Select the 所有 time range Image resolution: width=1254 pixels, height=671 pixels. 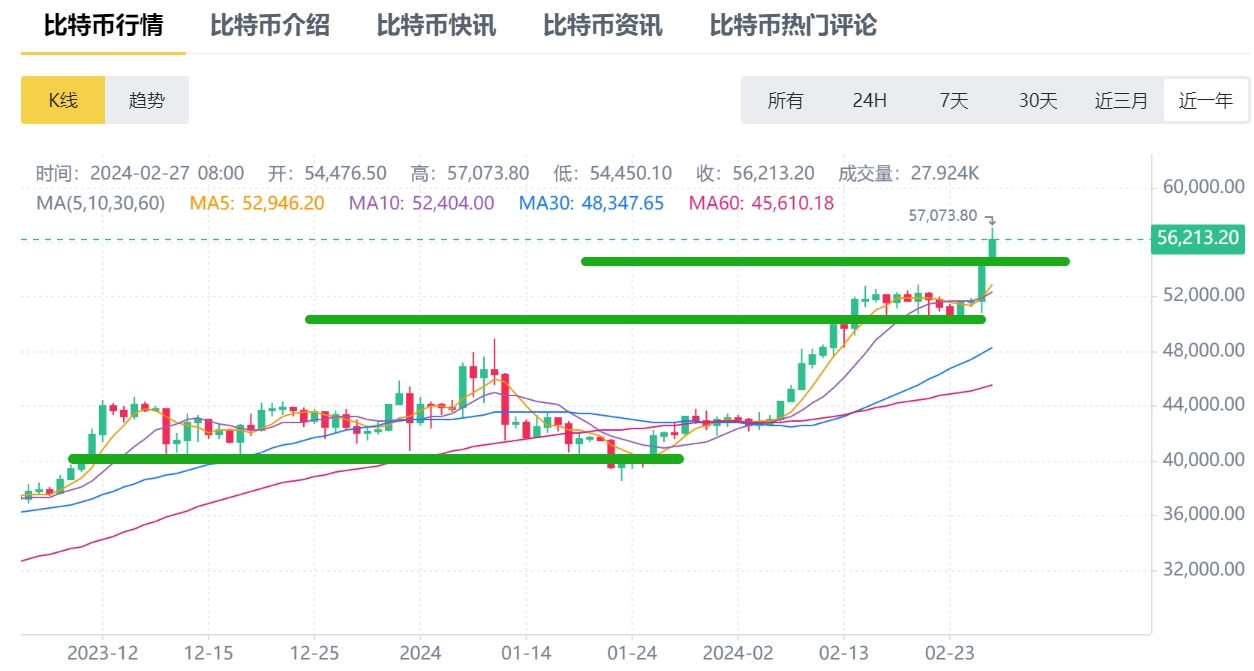click(x=785, y=100)
